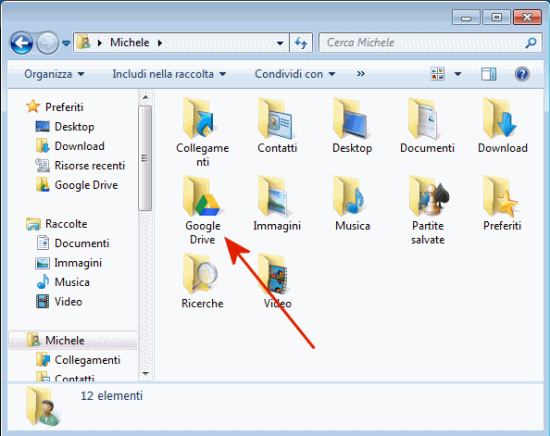Viewport: 550px width, 436px height.
Task: Open the Organizza menu
Action: (x=54, y=74)
